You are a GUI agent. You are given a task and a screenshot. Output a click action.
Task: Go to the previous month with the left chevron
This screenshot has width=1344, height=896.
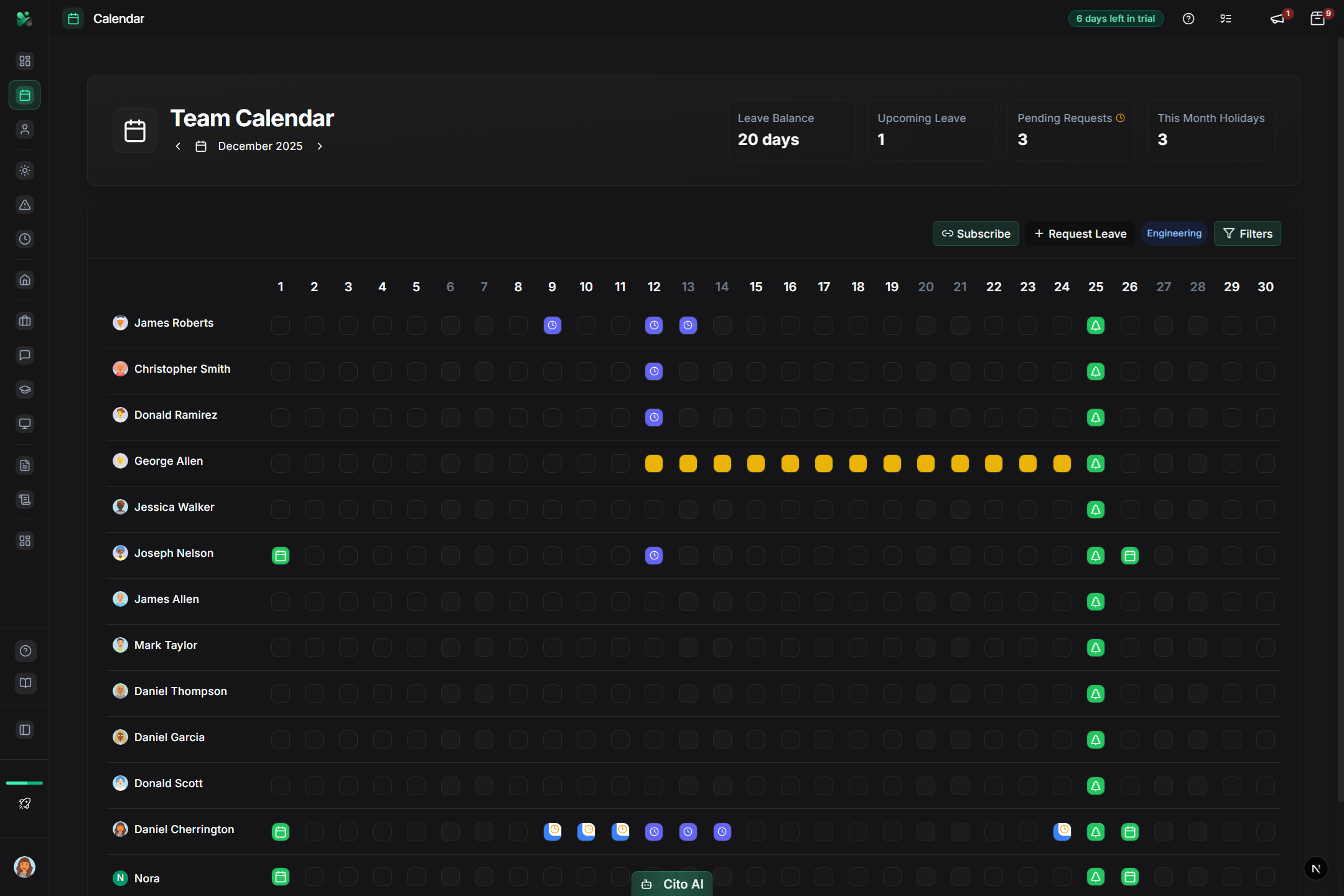(x=177, y=146)
